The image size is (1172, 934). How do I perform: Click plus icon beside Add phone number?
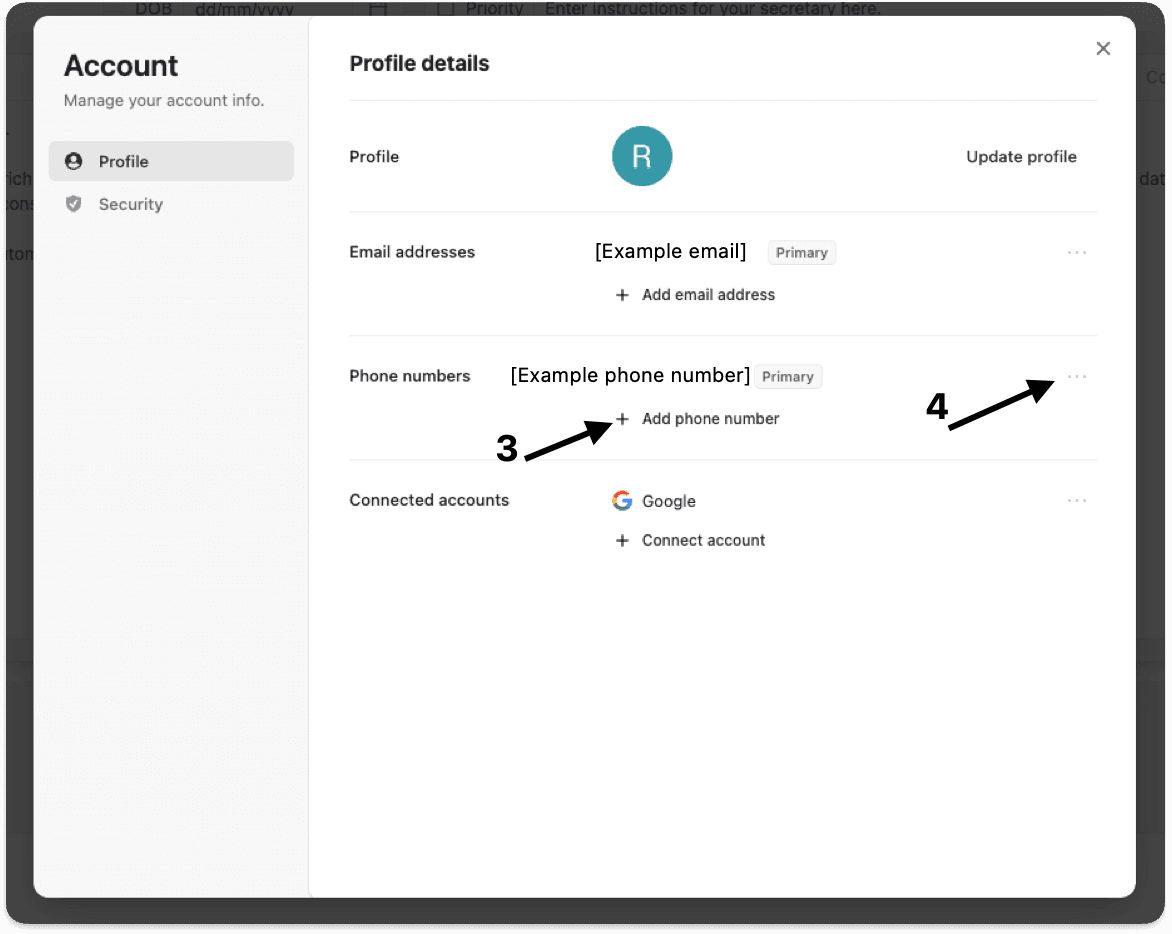point(622,419)
